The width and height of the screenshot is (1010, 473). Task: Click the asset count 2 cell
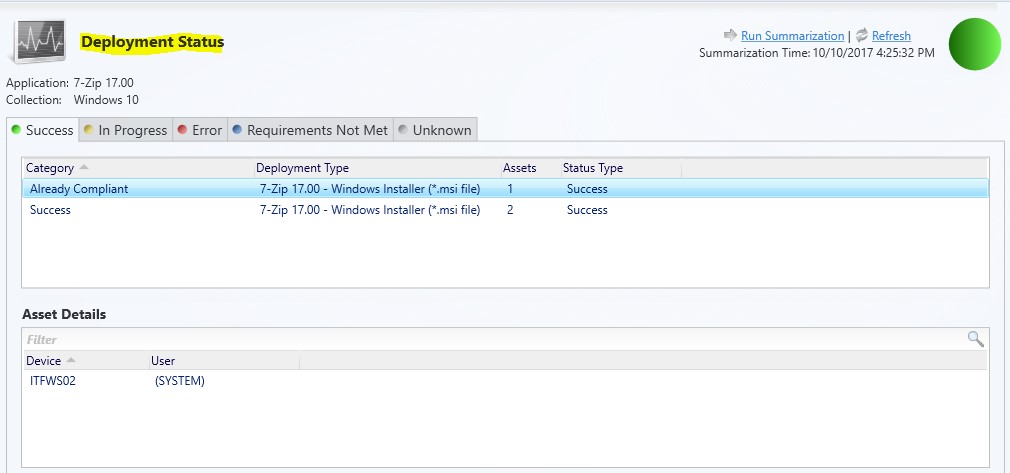coord(510,209)
